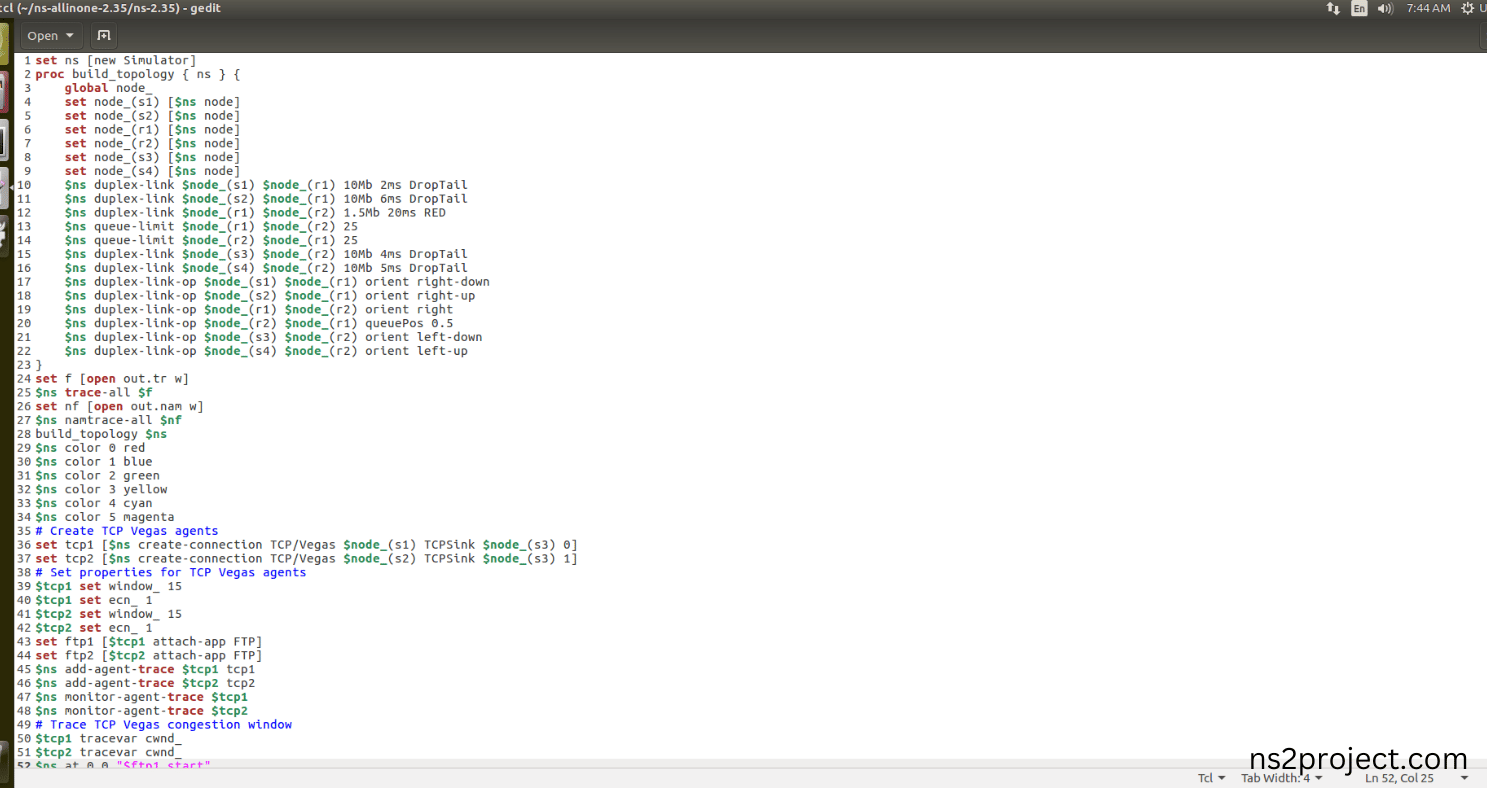This screenshot has width=1487, height=788.
Task: Click '# Trace TCP Vegas congestion window' comment
Action: tap(164, 724)
